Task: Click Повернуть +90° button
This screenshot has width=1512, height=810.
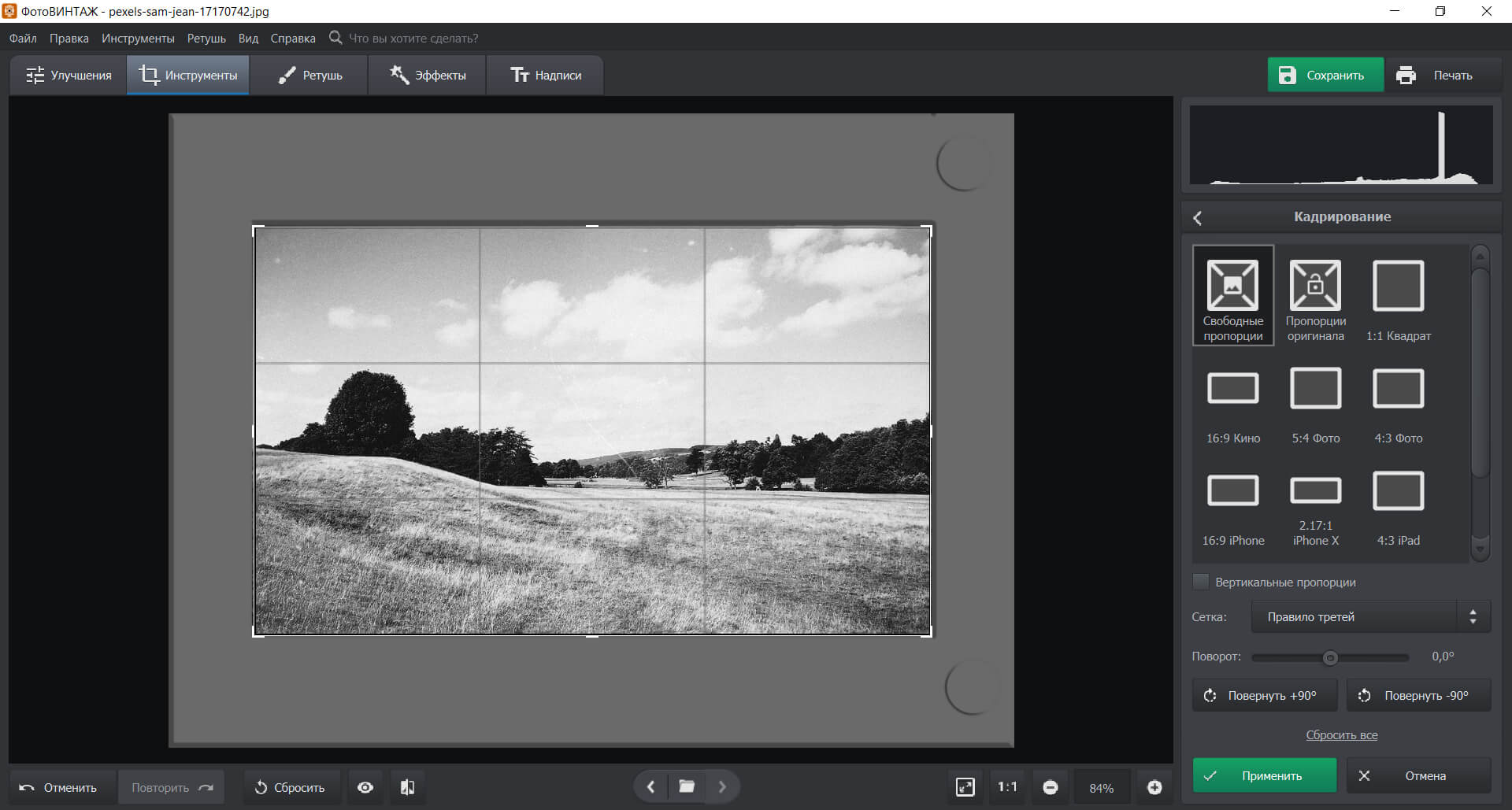Action: (1264, 696)
